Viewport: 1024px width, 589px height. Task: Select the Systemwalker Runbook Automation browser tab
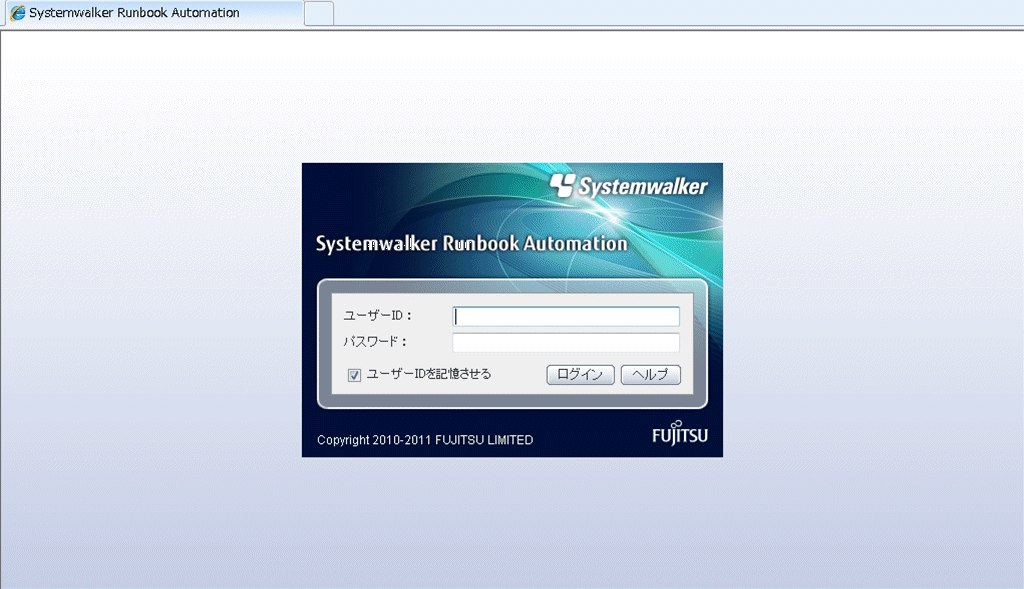(x=154, y=13)
